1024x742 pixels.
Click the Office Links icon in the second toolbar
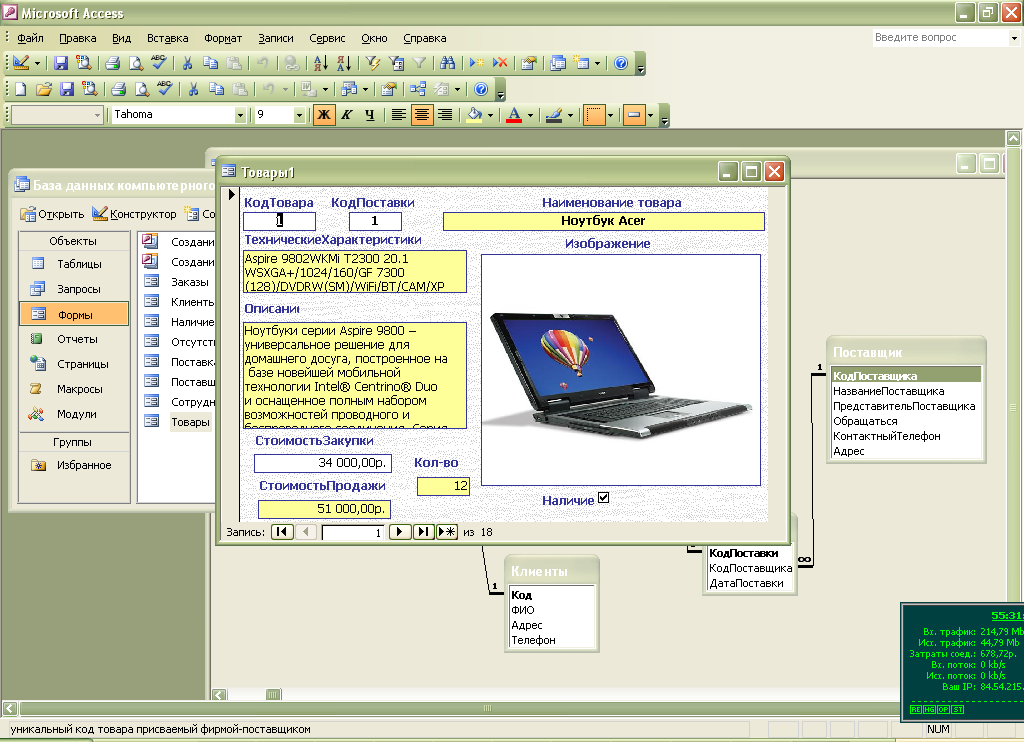[x=307, y=89]
